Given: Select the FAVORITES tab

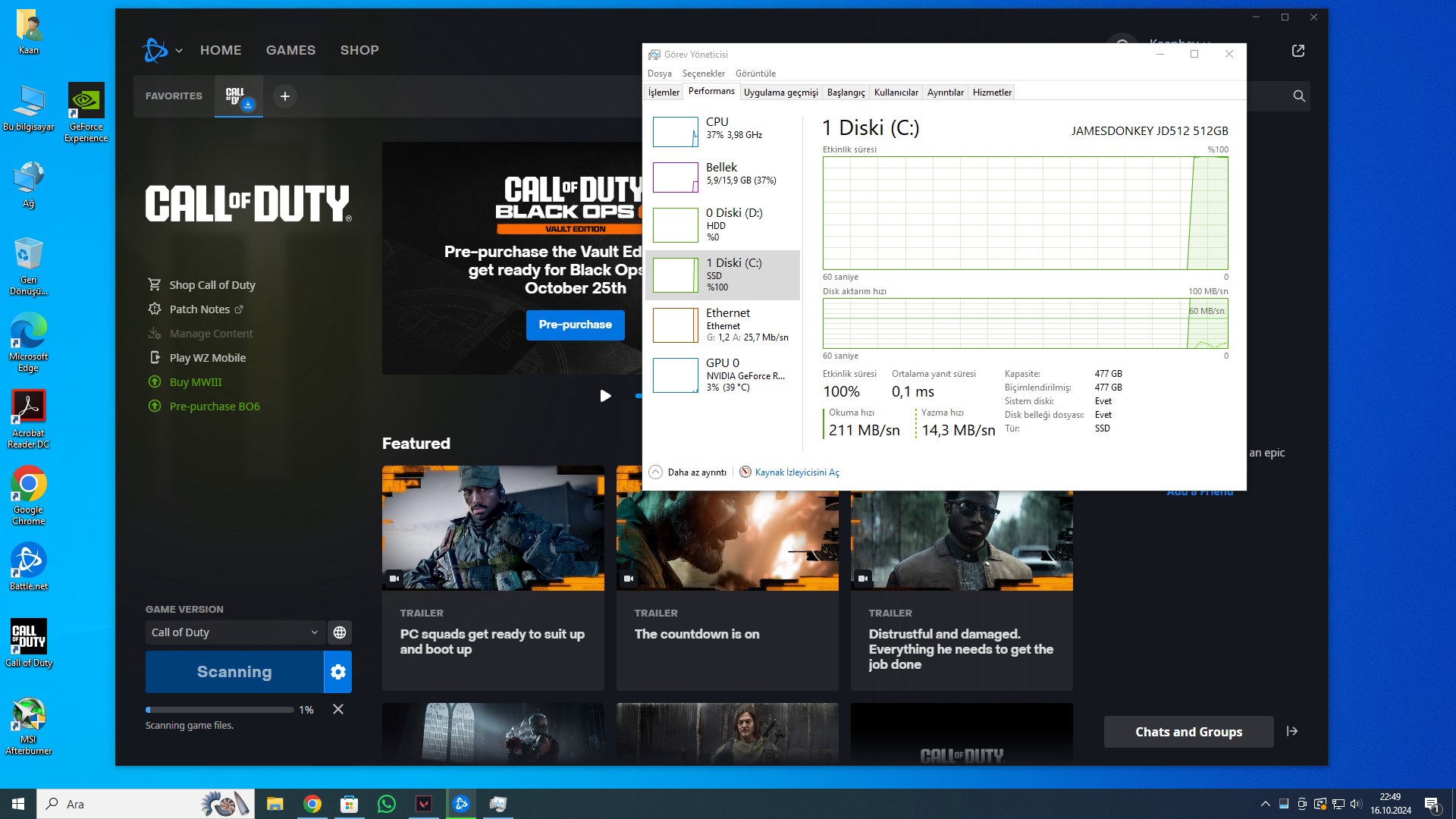Looking at the screenshot, I should (174, 96).
